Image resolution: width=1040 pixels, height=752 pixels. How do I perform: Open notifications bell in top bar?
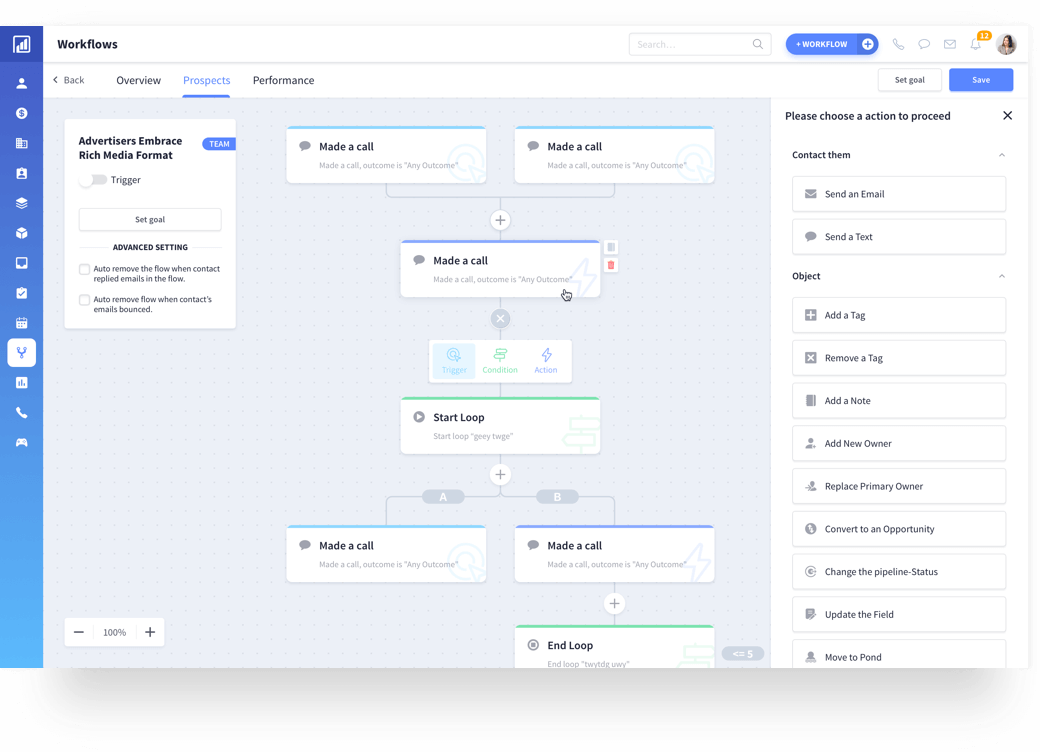coord(976,44)
